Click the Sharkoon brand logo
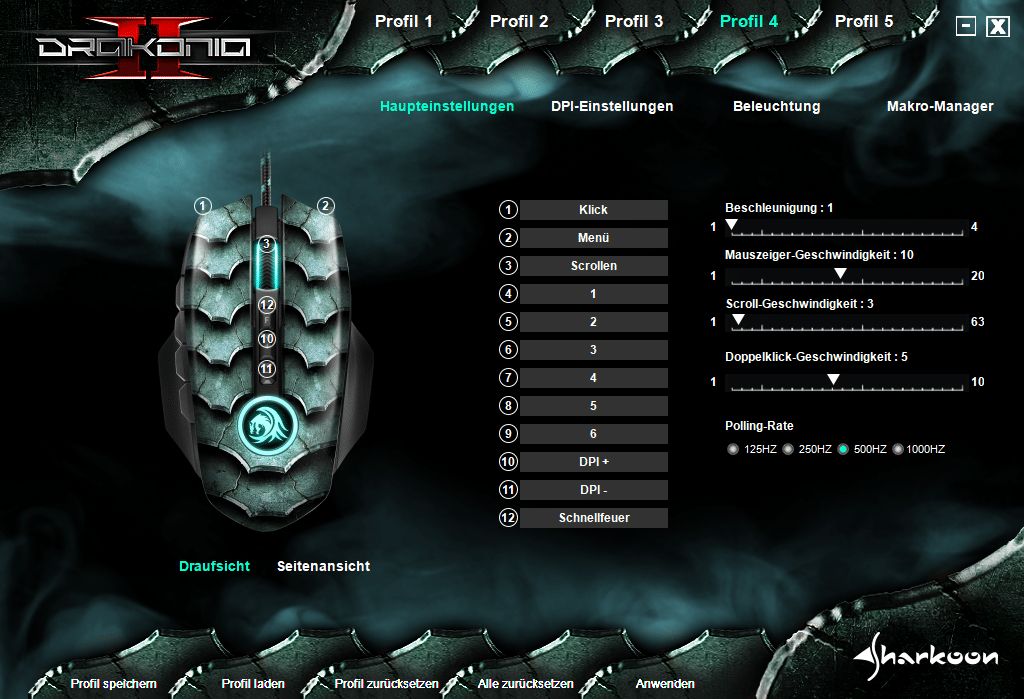1024x699 pixels. coord(926,655)
